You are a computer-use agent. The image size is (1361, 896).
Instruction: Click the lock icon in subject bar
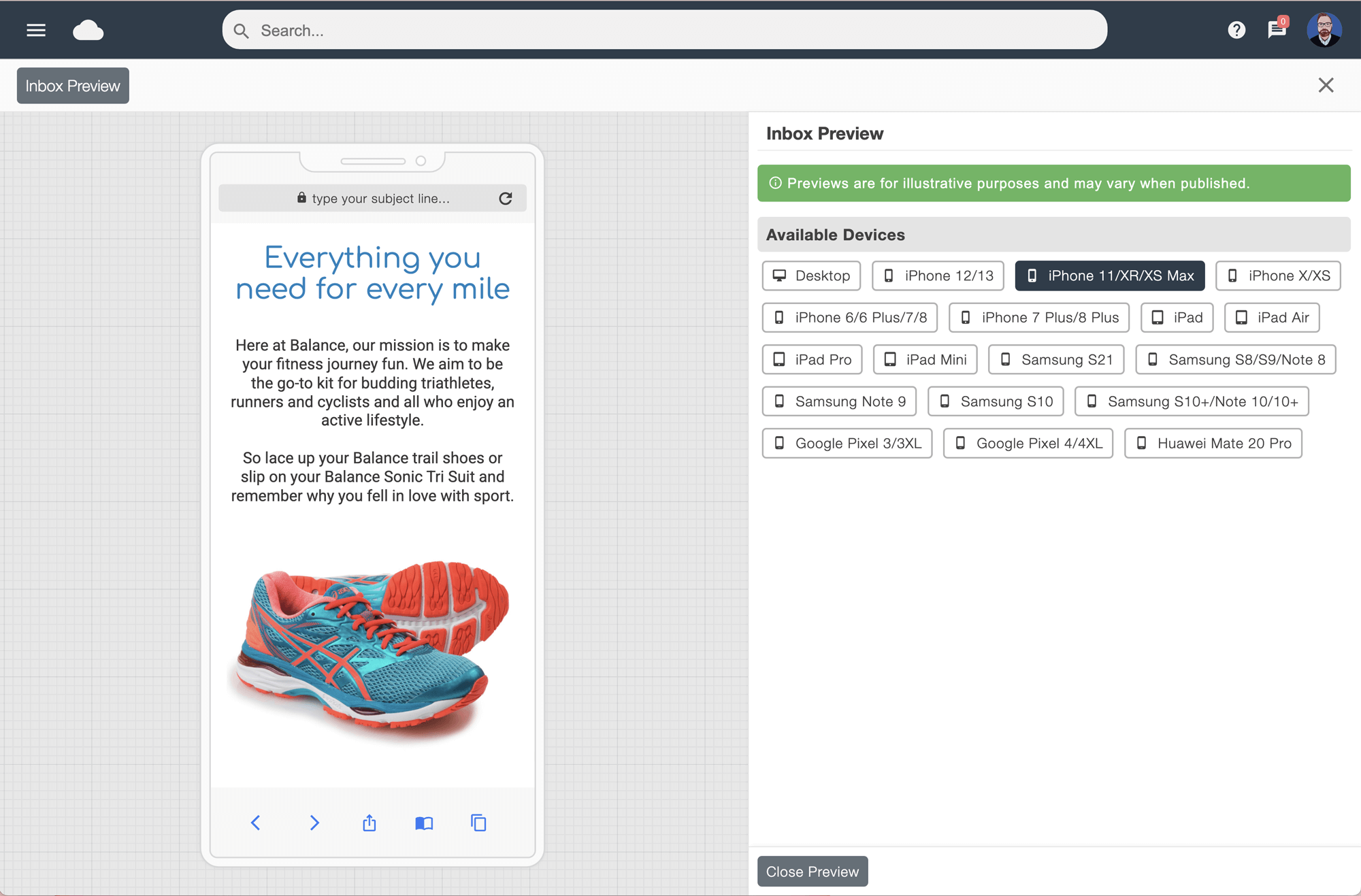pyautogui.click(x=301, y=197)
